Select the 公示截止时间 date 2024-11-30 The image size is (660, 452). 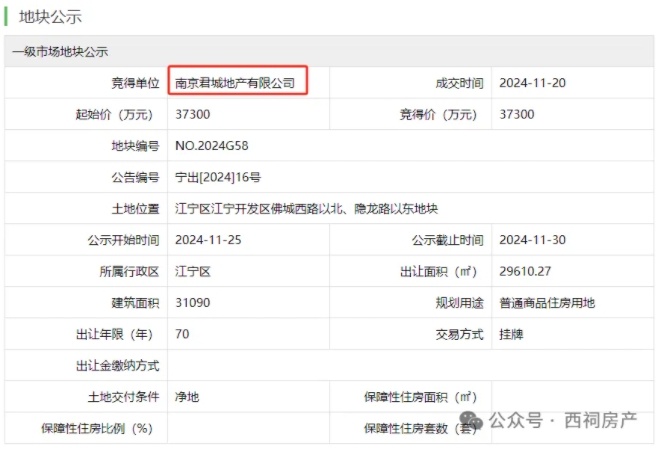532,240
